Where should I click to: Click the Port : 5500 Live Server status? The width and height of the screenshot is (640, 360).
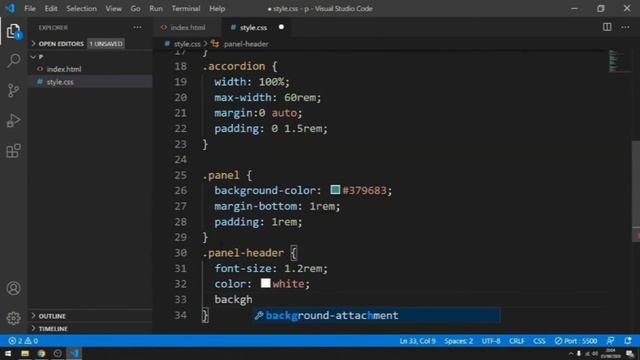click(576, 341)
